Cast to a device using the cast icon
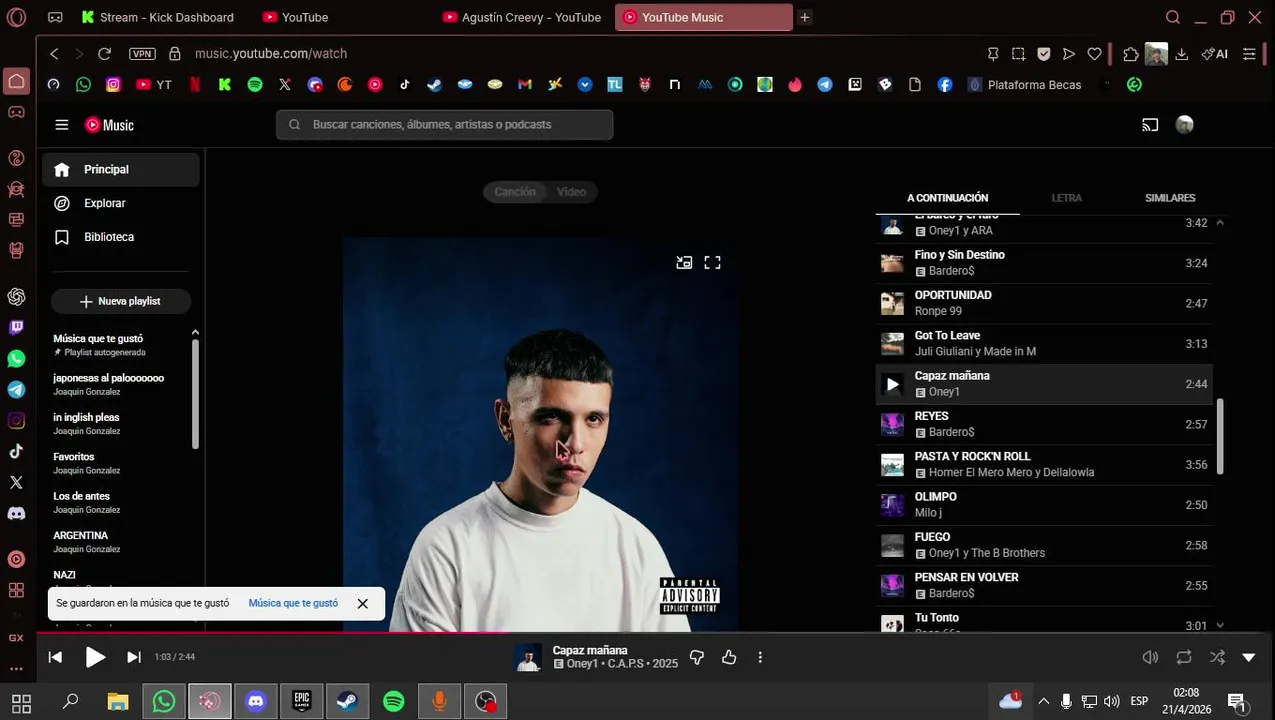Image resolution: width=1275 pixels, height=720 pixels. coord(1150,125)
